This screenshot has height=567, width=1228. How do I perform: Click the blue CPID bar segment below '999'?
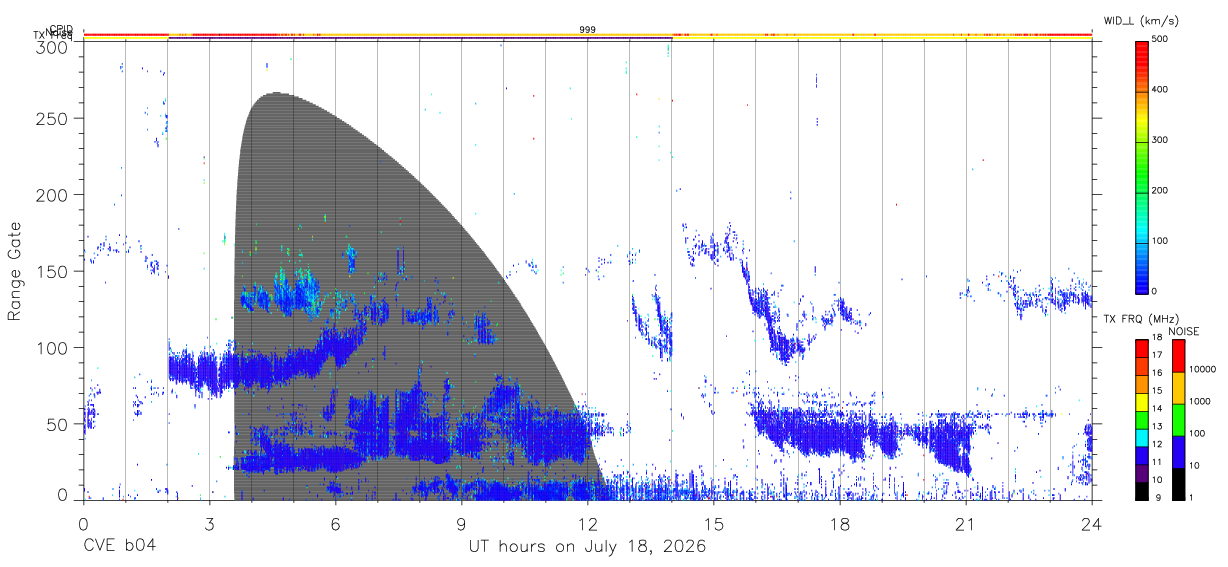[420, 39]
